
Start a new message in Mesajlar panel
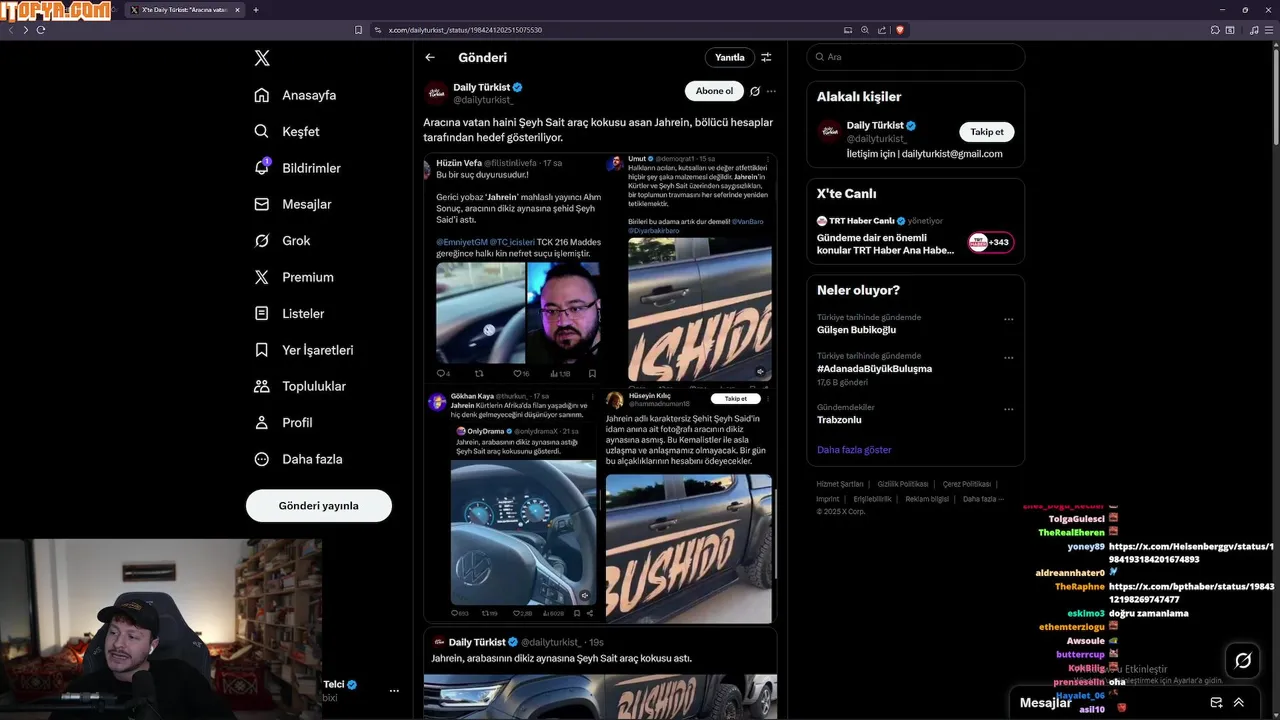(x=1217, y=703)
